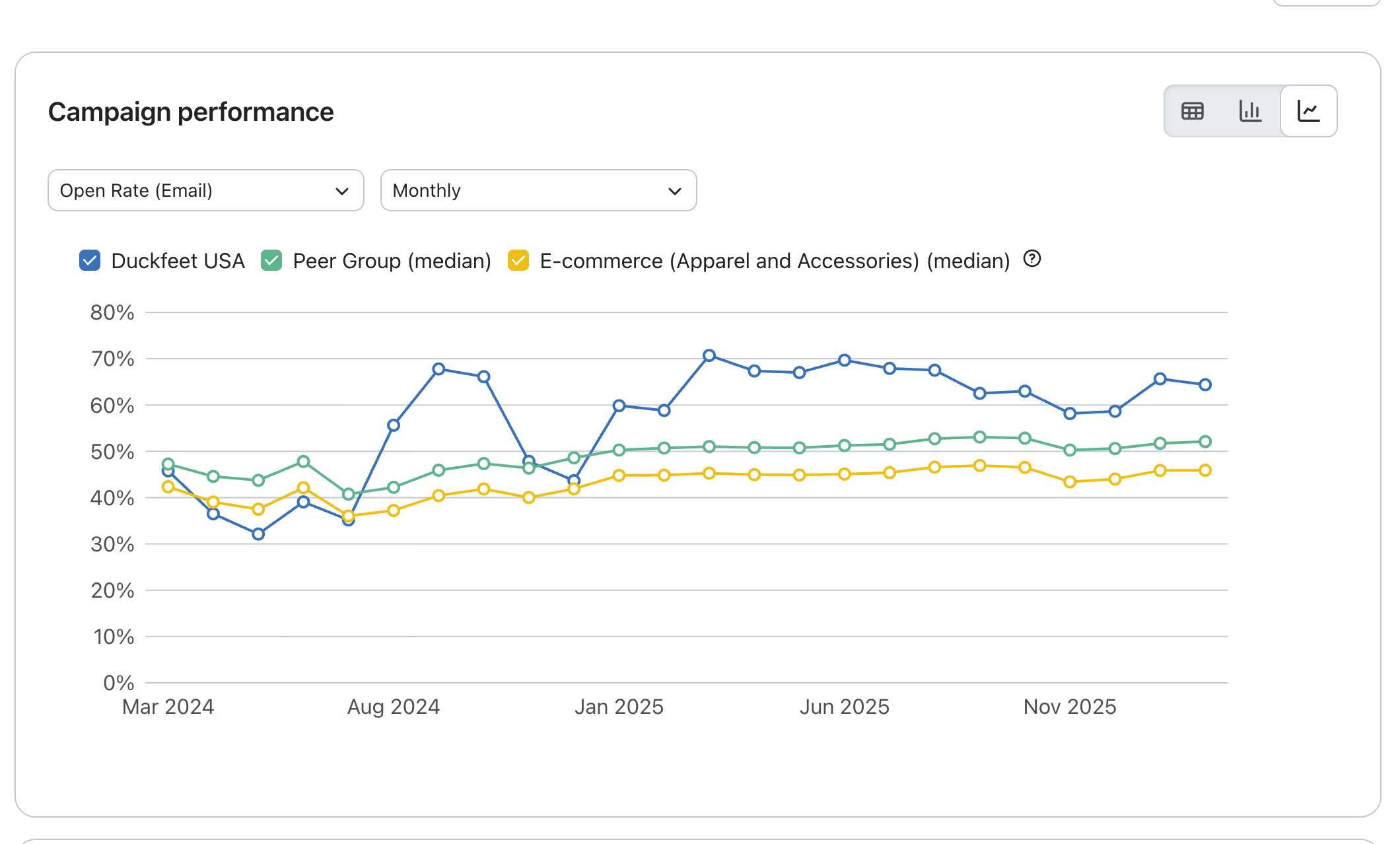This screenshot has width=1400, height=844.
Task: Click the 80% y-axis label
Action: (112, 312)
